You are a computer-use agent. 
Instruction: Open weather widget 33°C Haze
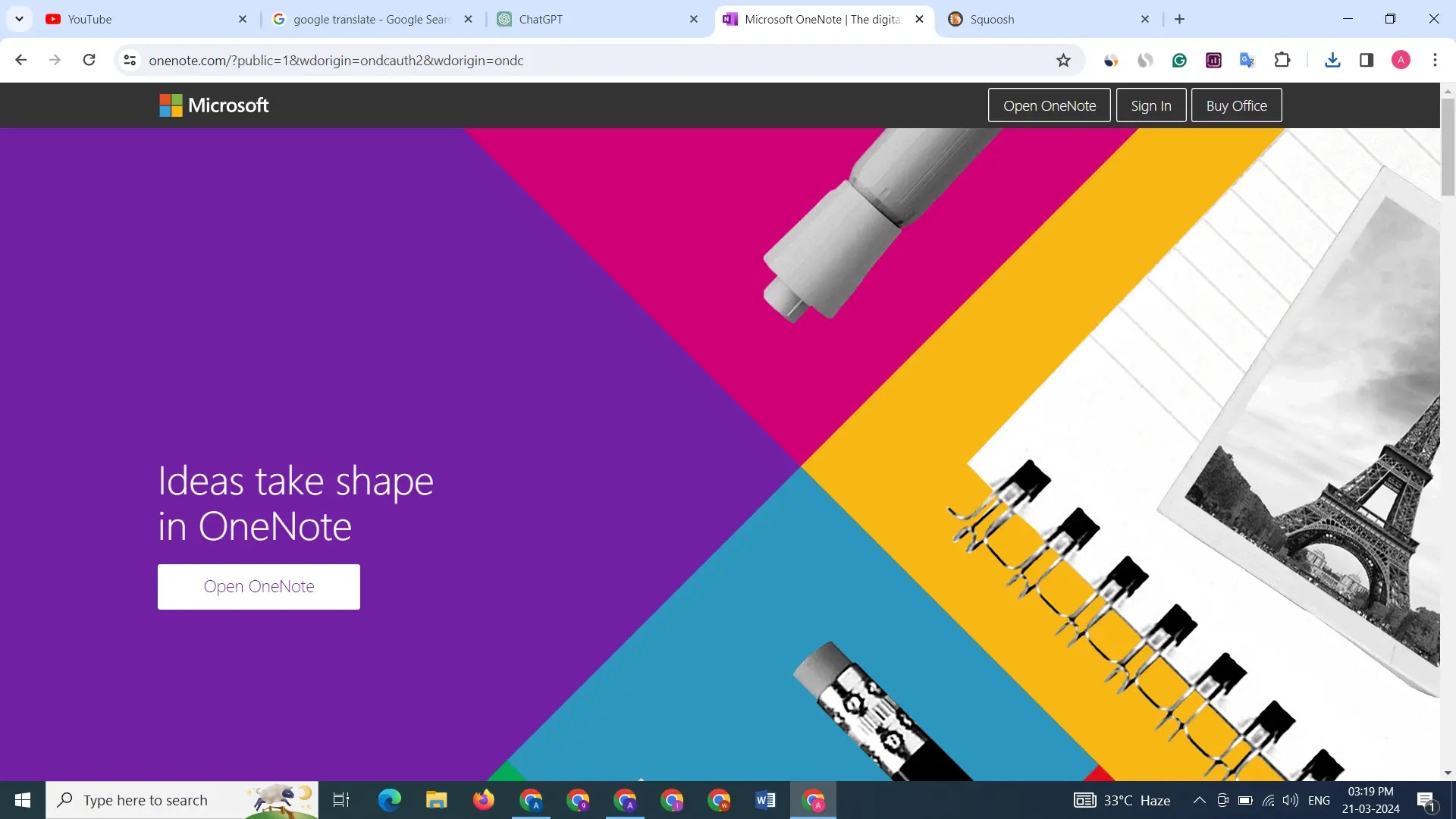pos(1122,800)
